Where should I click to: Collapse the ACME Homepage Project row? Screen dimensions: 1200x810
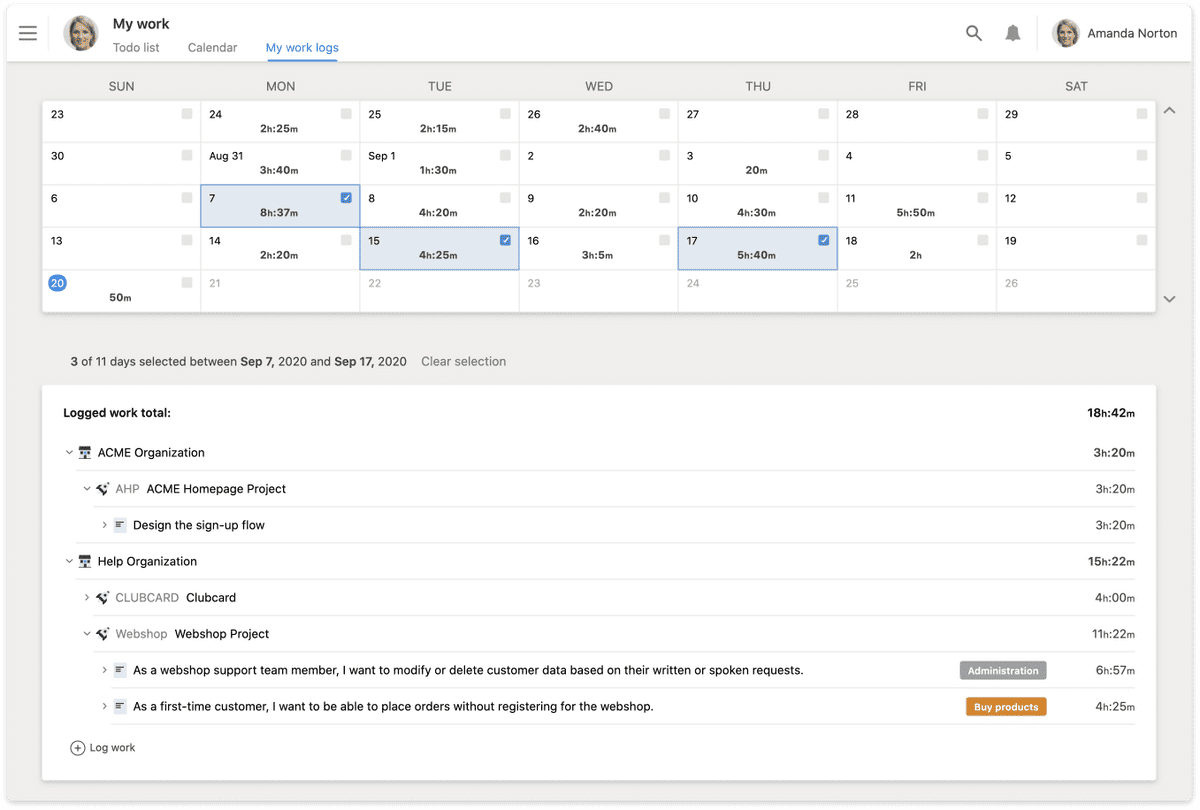[87, 489]
